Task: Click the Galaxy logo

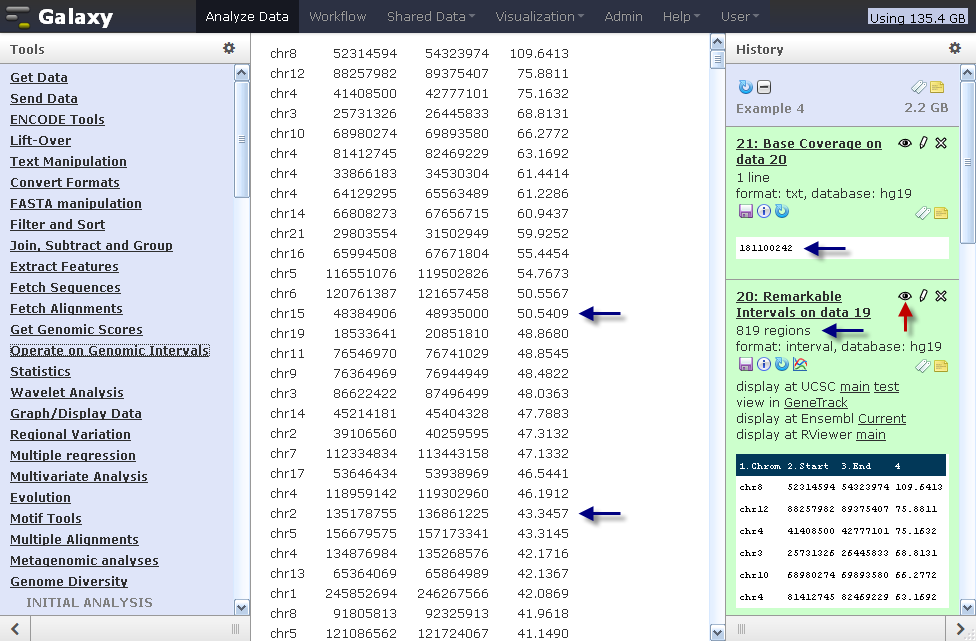Action: [60, 17]
